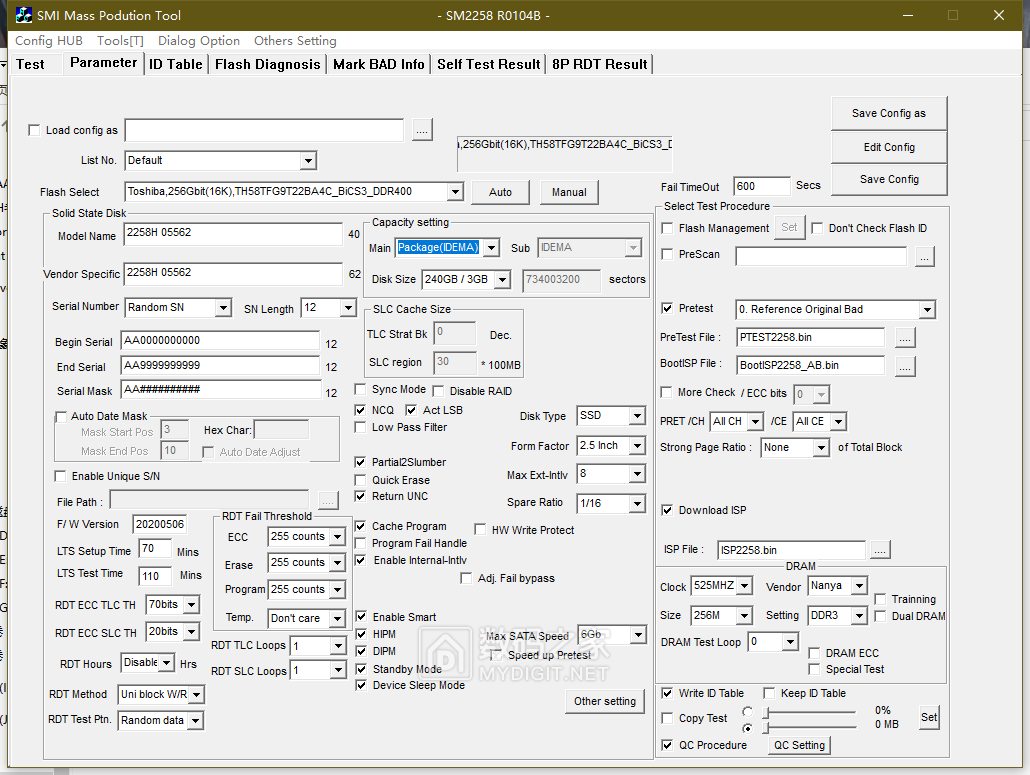1030x775 pixels.
Task: Browse for PreTest File button
Action: (x=905, y=338)
